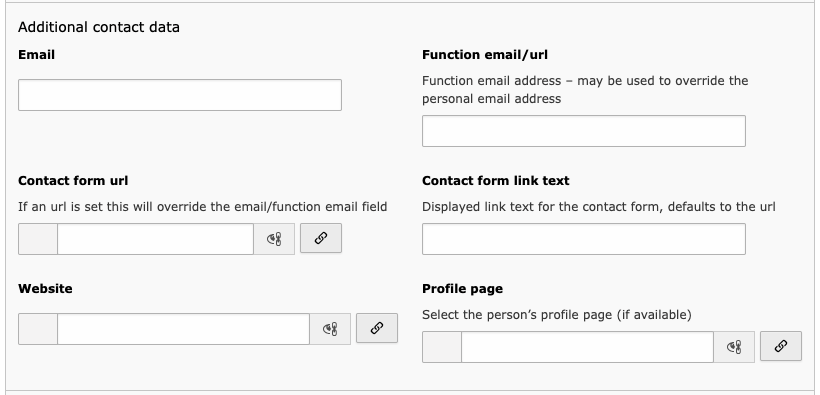Screen dimensions: 820x395
Task: Click the Contact form link text label
Action: (495, 180)
